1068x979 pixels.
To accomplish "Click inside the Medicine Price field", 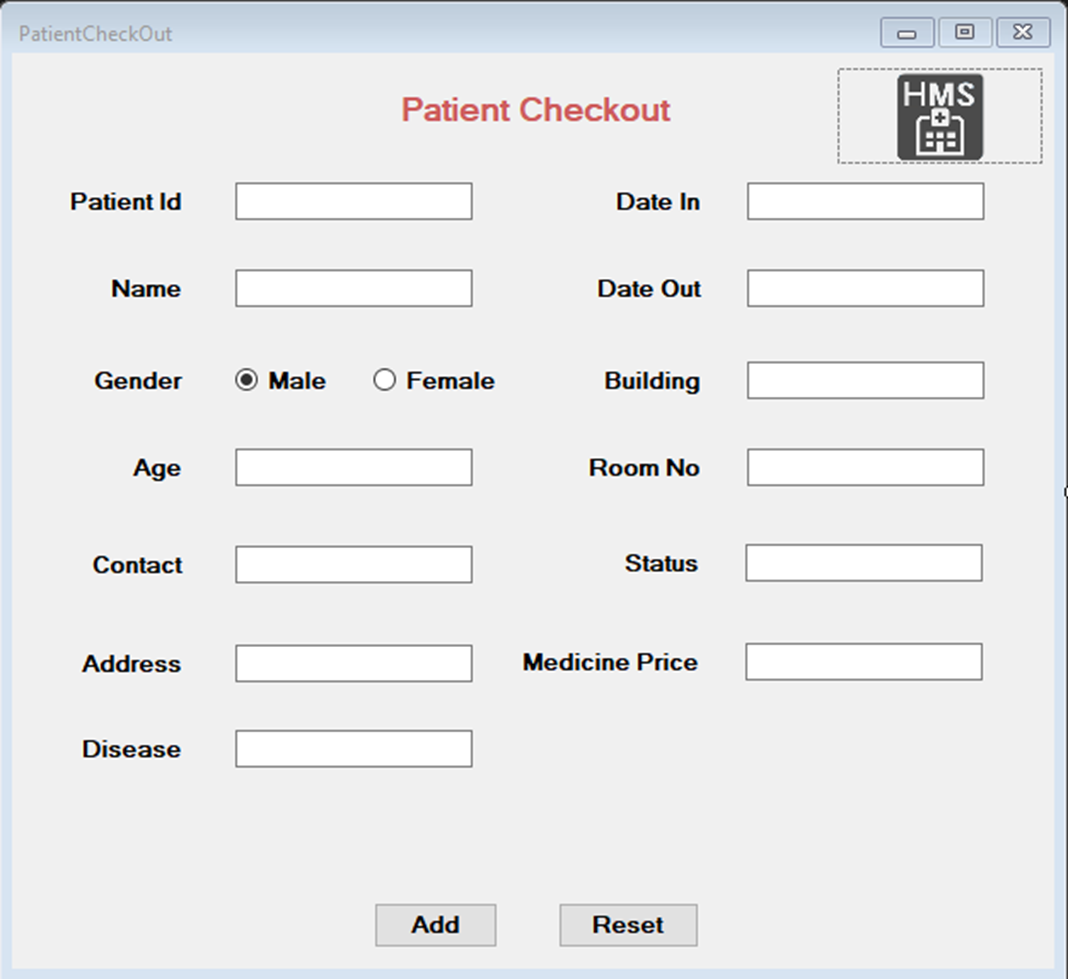I will (x=863, y=661).
